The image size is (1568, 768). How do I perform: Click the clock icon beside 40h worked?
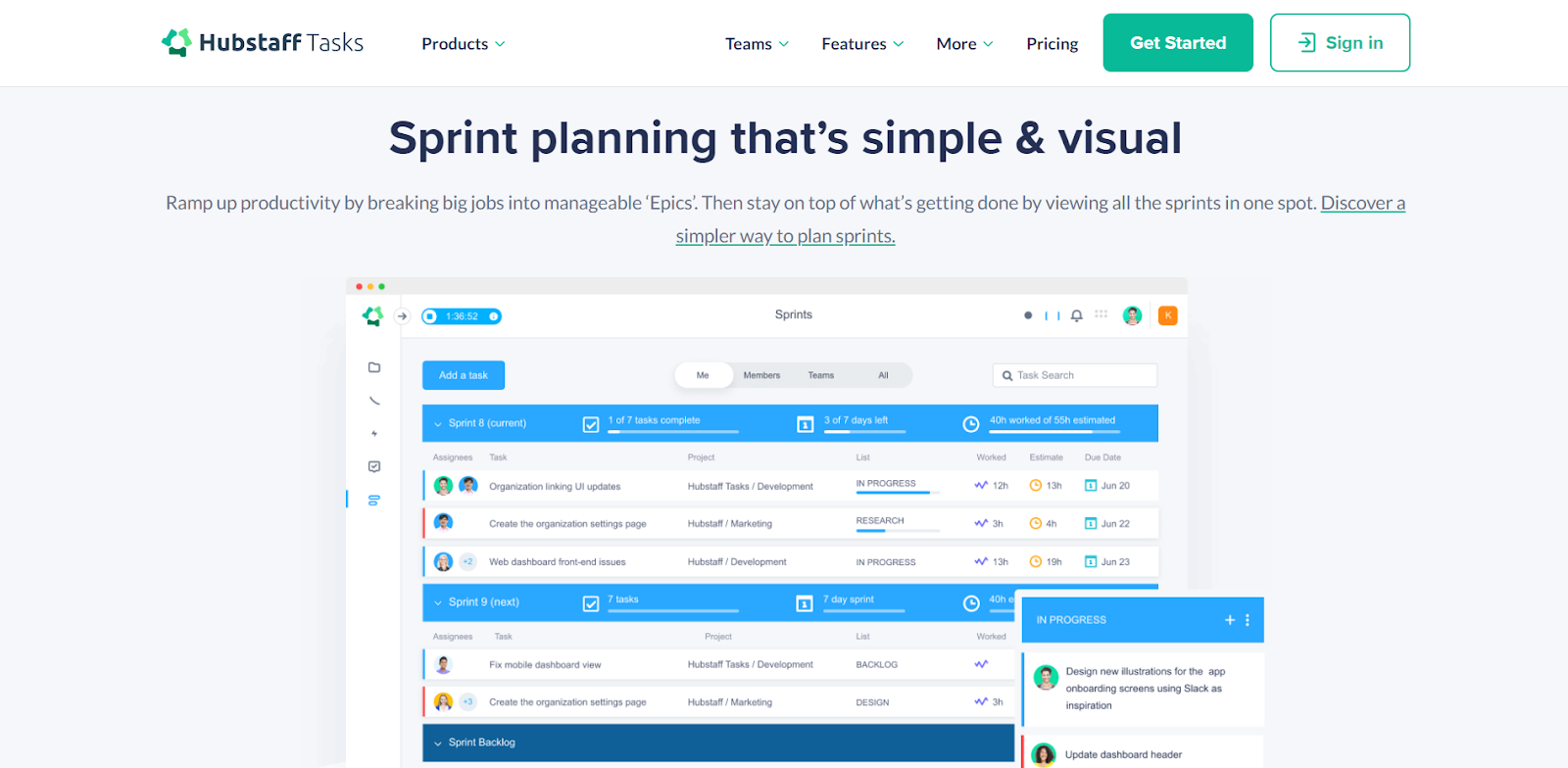coord(971,424)
